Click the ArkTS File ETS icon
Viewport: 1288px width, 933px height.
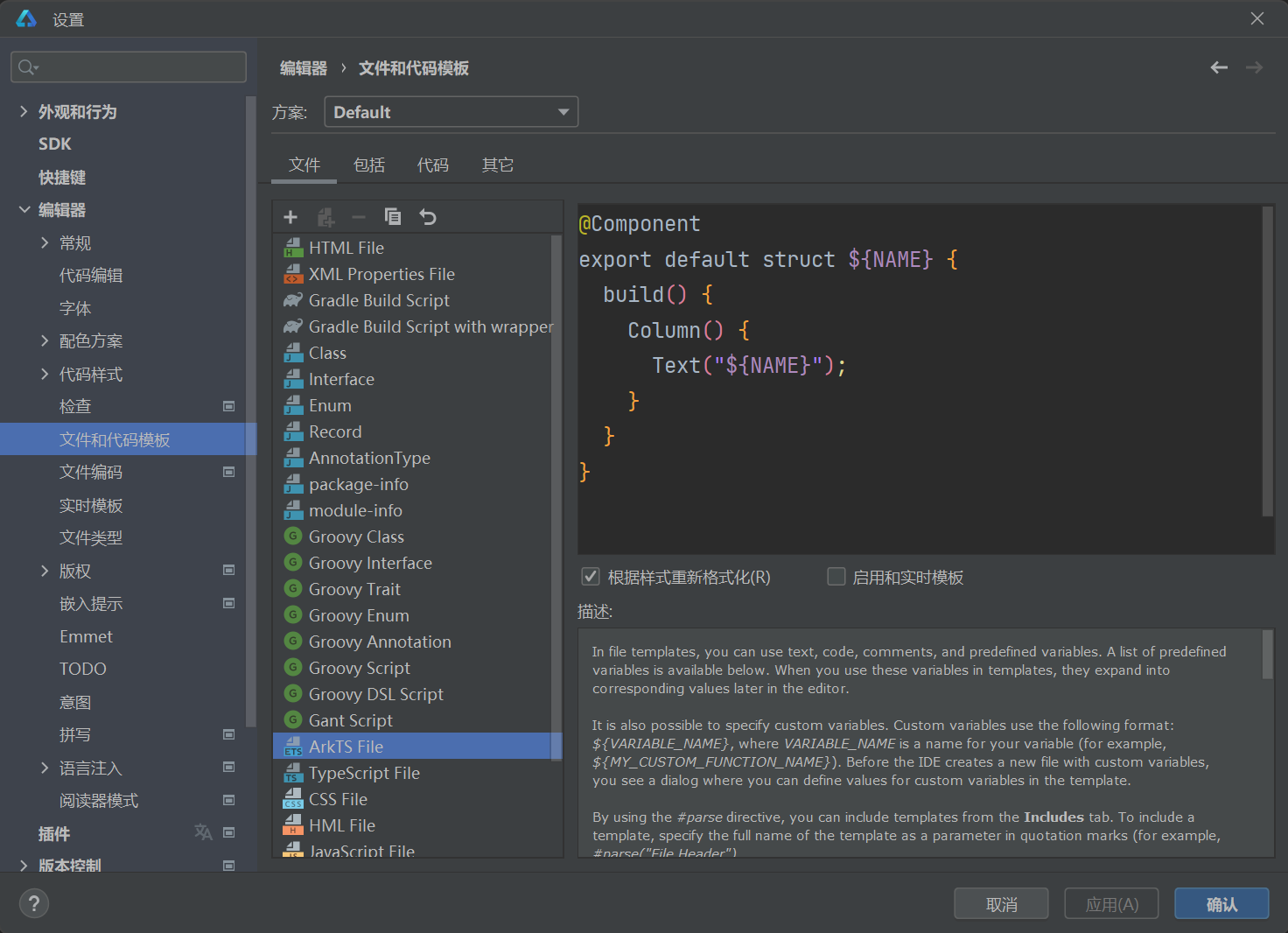point(293,747)
